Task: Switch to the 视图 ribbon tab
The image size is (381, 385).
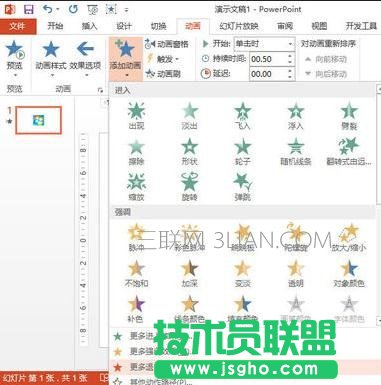Action: (319, 26)
